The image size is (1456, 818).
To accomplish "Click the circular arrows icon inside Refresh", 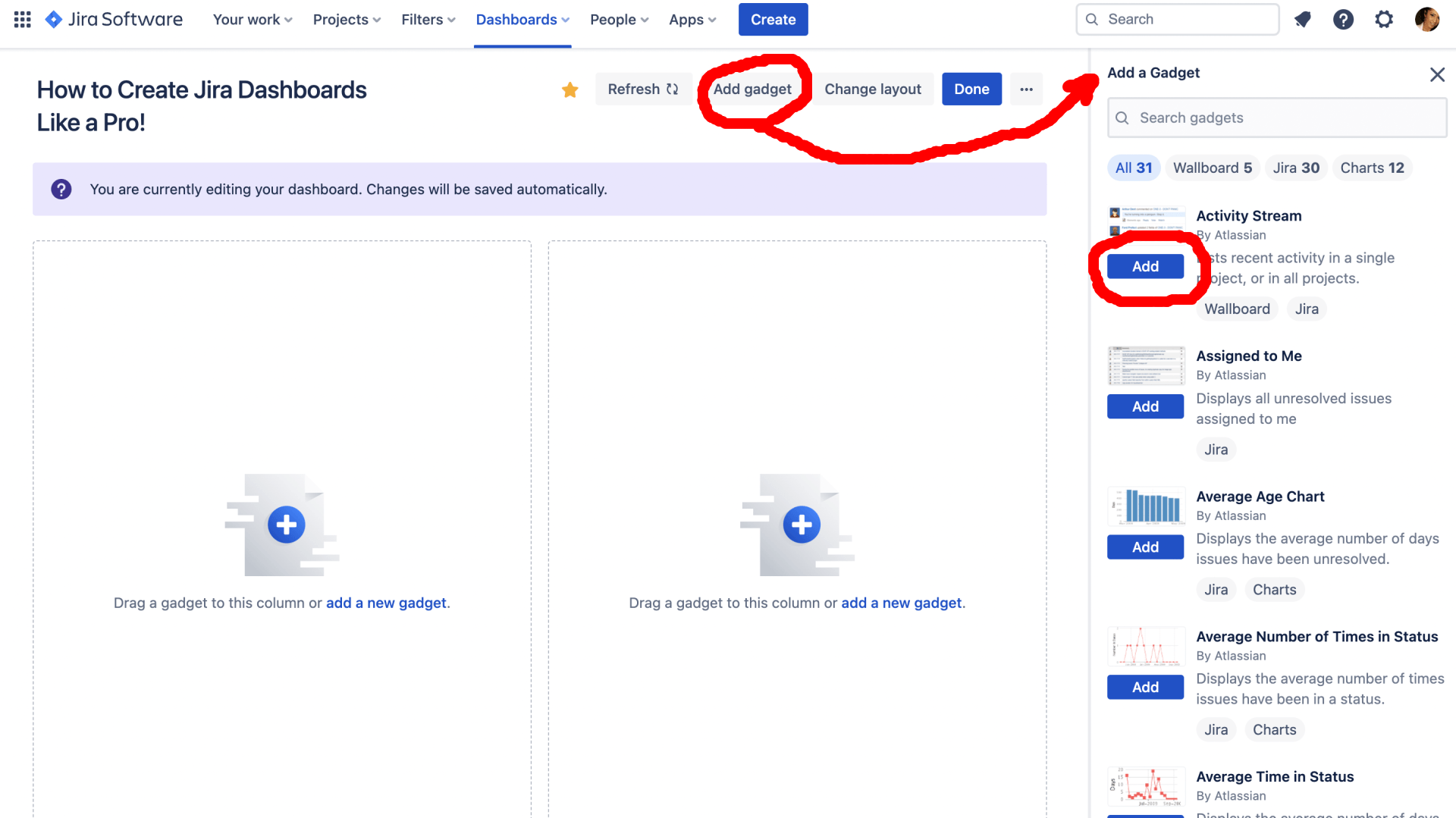I will tap(672, 89).
